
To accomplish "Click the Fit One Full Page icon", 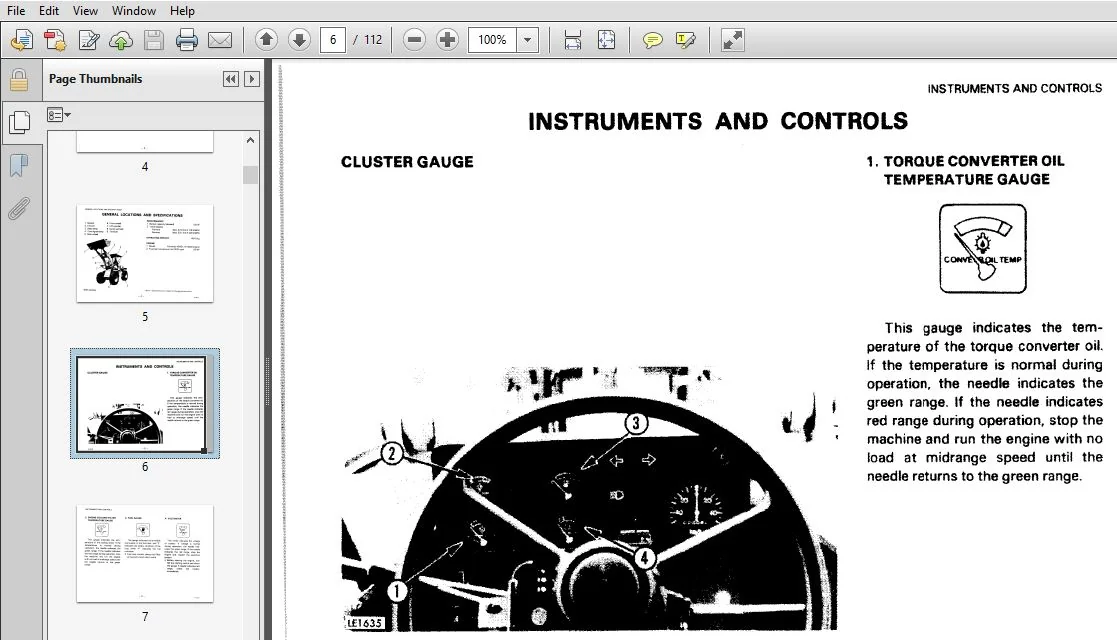I will point(606,40).
